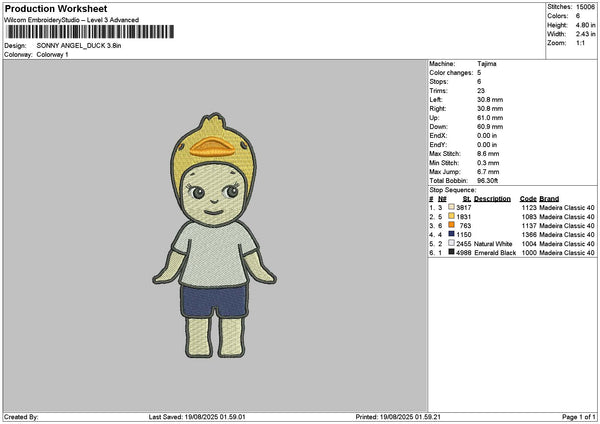Click the 'Production Worksheet' title

(56, 8)
